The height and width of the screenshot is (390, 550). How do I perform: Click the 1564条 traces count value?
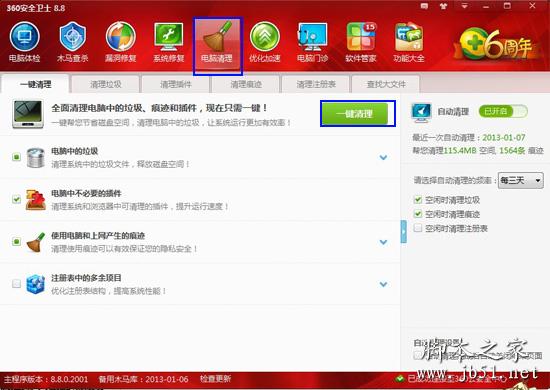tap(512, 151)
